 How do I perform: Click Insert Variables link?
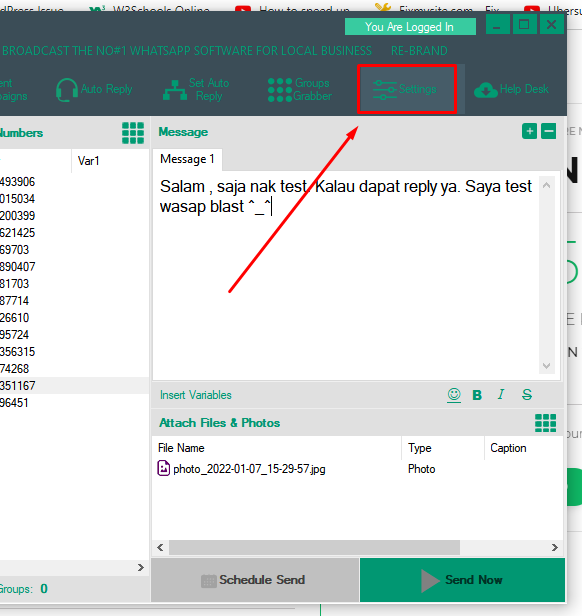click(x=196, y=395)
